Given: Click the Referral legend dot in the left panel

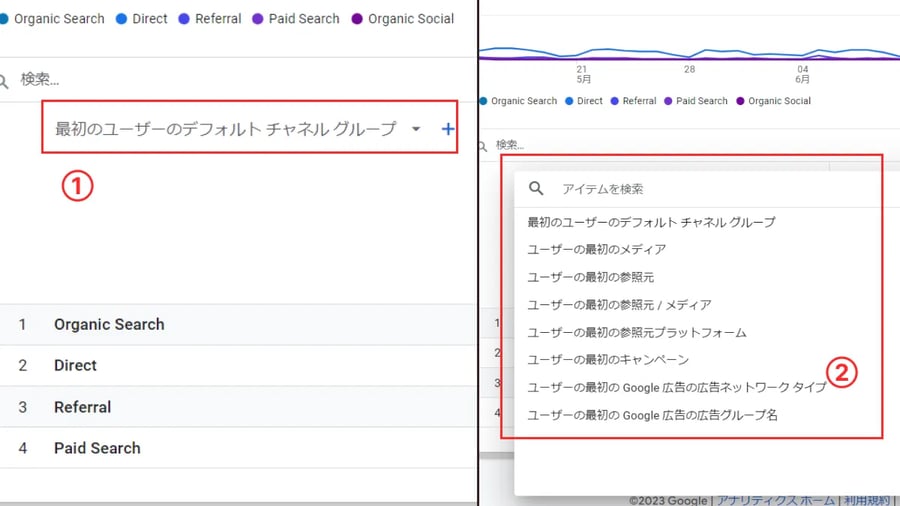Looking at the screenshot, I should click(x=184, y=19).
